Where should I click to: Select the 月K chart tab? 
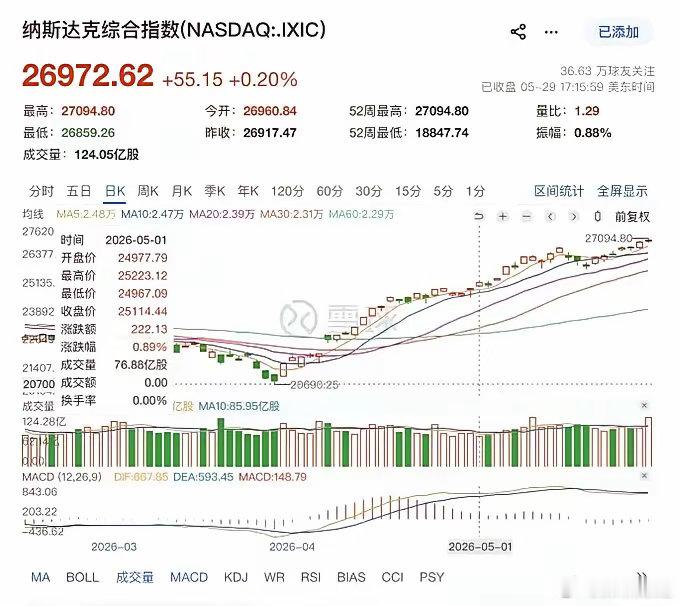coord(181,191)
